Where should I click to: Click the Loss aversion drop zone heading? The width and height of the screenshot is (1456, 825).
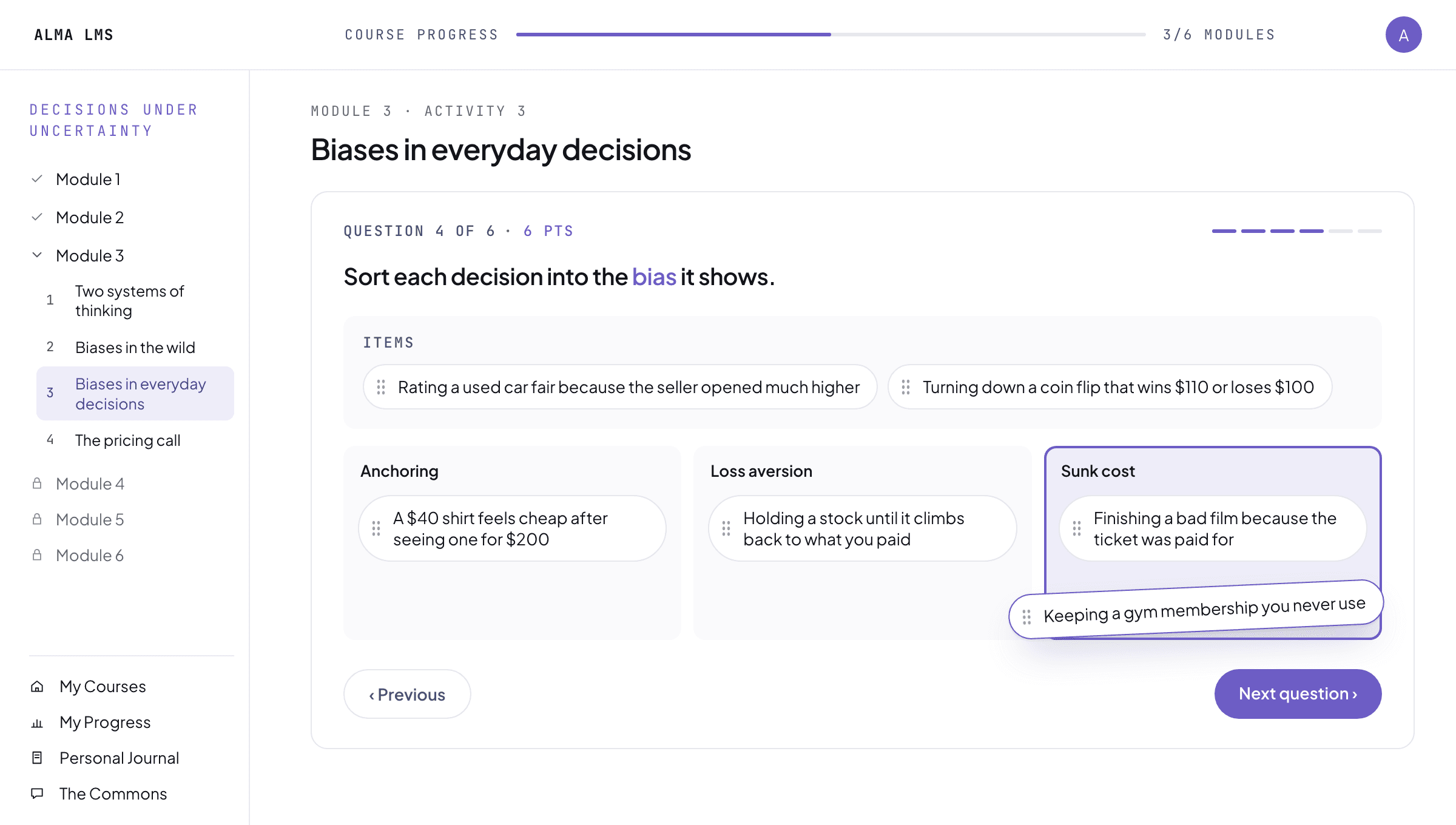pyautogui.click(x=761, y=471)
